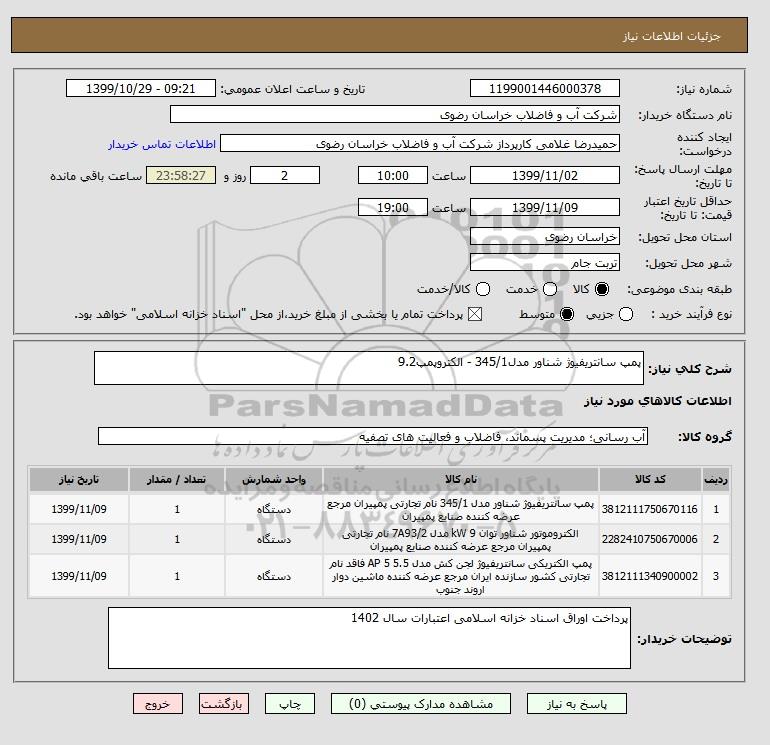This screenshot has height=745, width=770.
Task: Click the quantity cell in row 2
Action: pyautogui.click(x=177, y=539)
